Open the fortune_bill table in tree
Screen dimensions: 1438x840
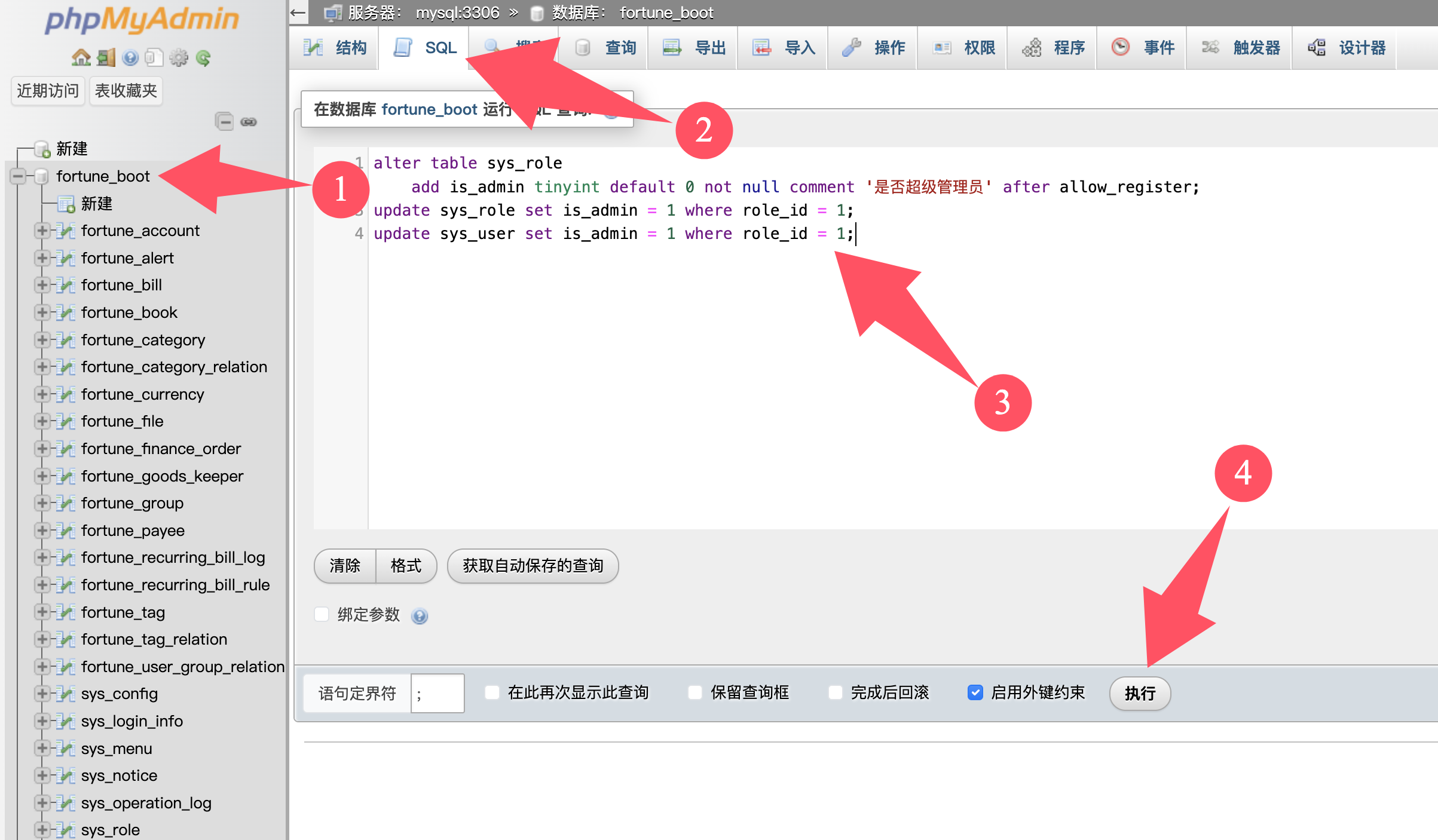click(x=121, y=285)
